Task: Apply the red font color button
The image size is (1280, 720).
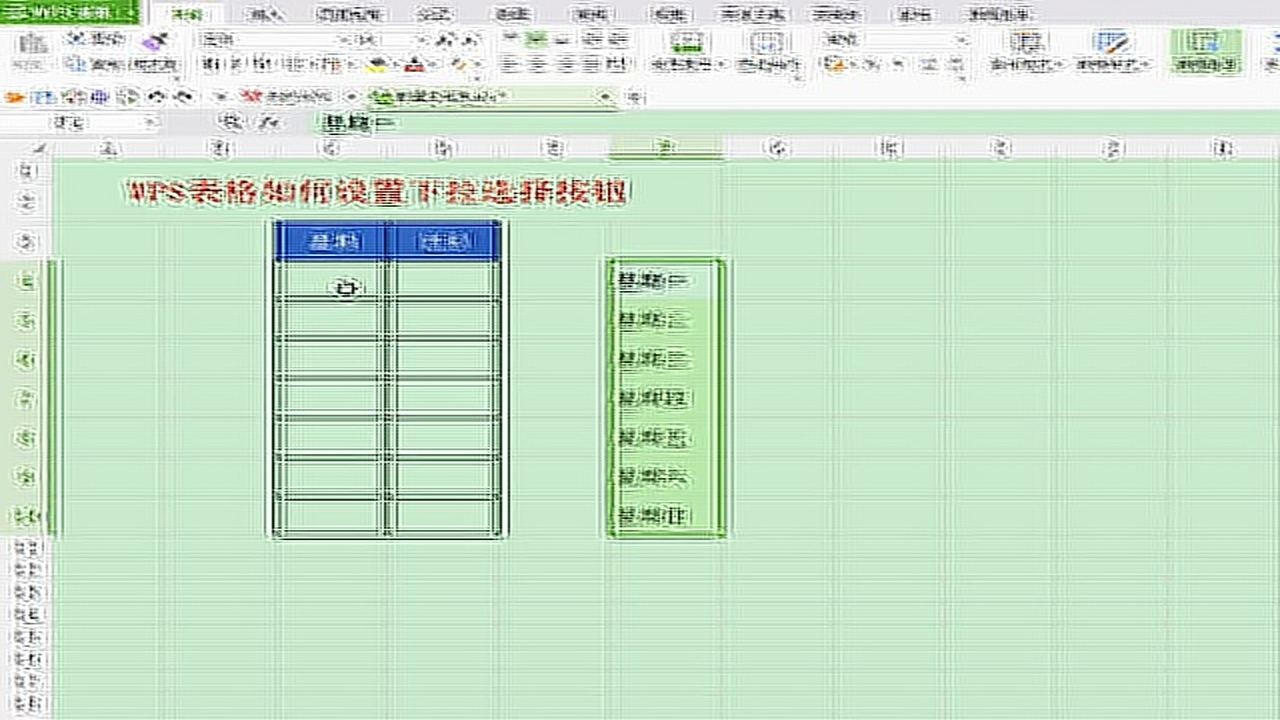Action: coord(414,64)
